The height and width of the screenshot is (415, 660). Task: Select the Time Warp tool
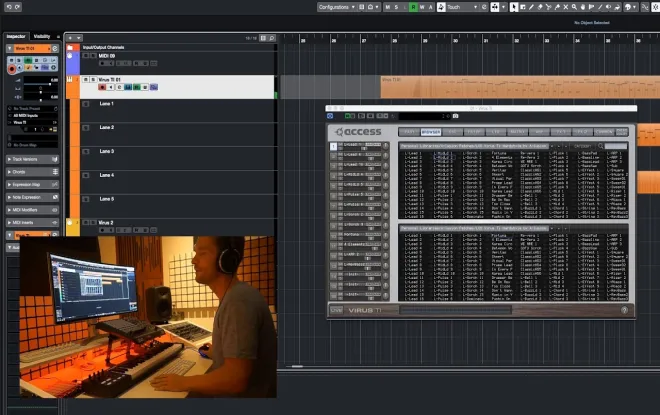coord(591,7)
